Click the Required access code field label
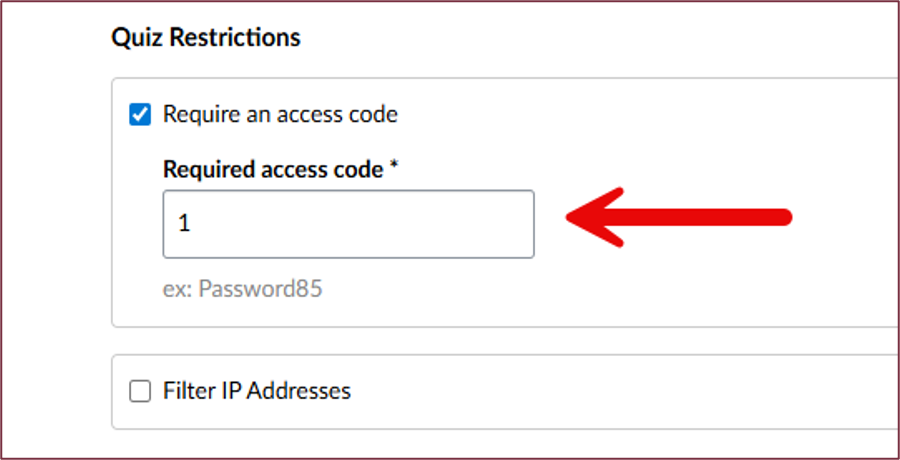The height and width of the screenshot is (460, 900). [x=273, y=170]
